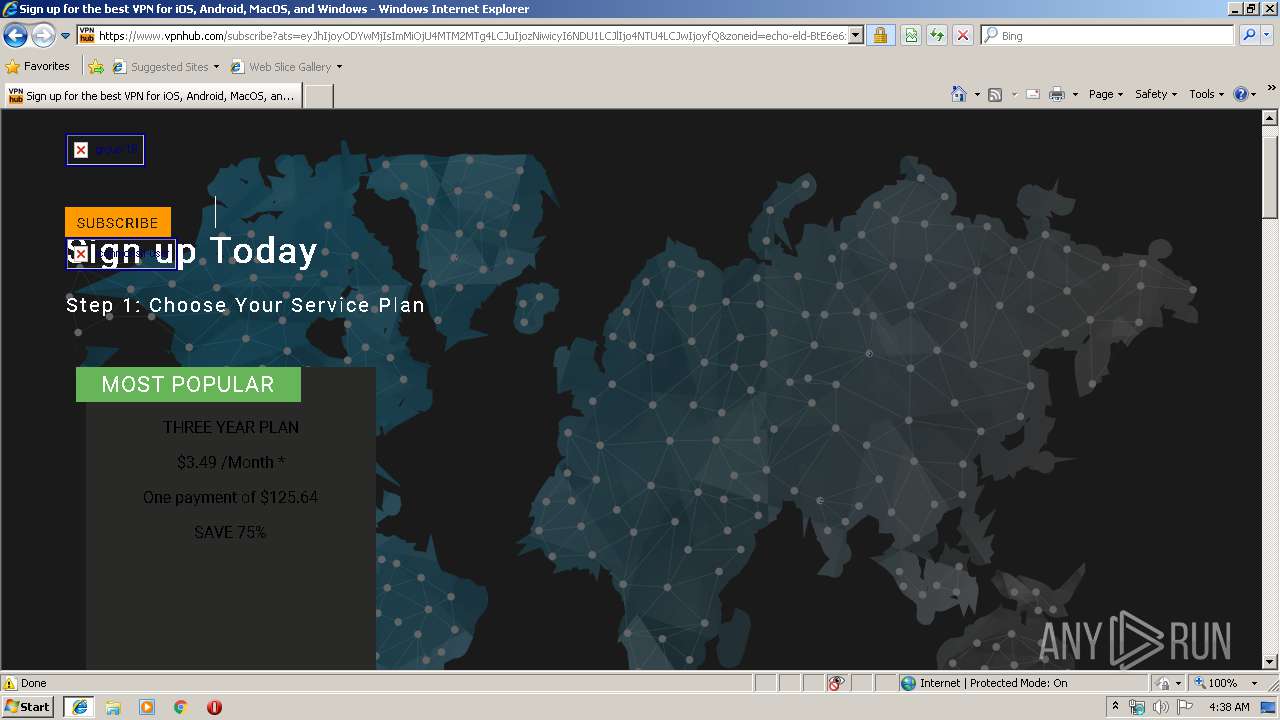The image size is (1280, 720).
Task: Open the Safety menu
Action: 1155,94
